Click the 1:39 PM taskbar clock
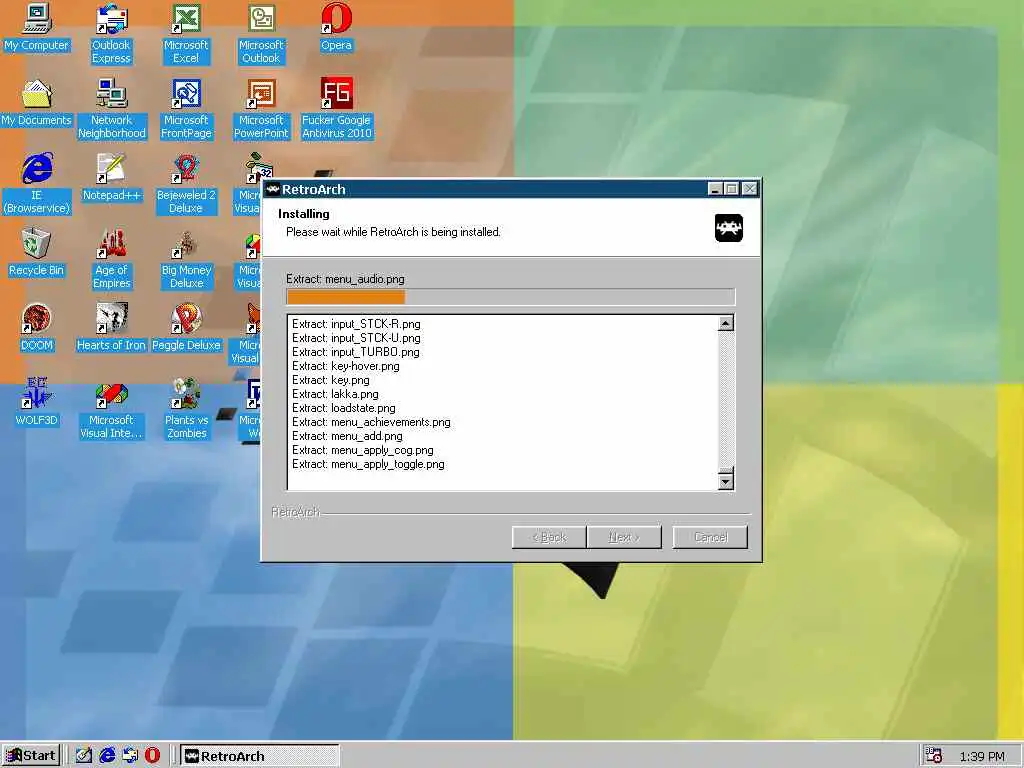This screenshot has height=768, width=1024. [x=982, y=756]
